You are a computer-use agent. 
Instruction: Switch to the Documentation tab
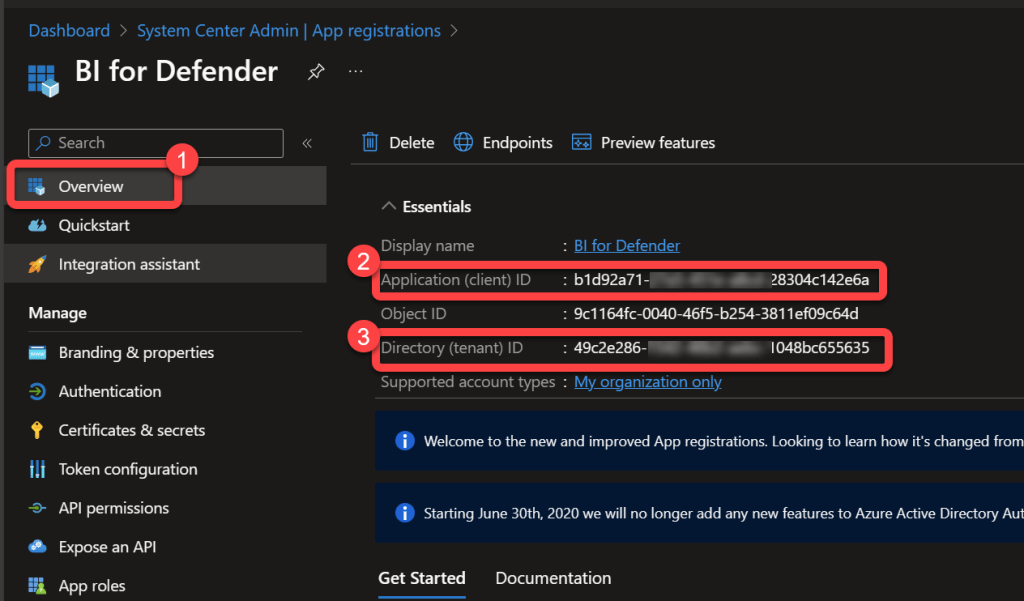click(553, 578)
